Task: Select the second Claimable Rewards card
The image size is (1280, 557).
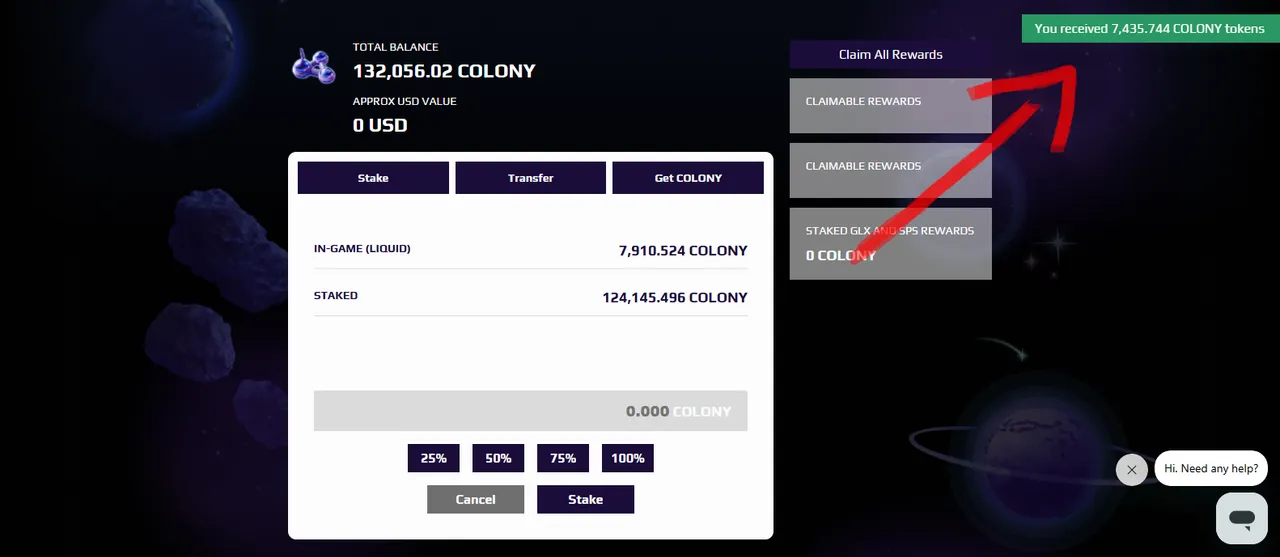Action: click(x=890, y=170)
